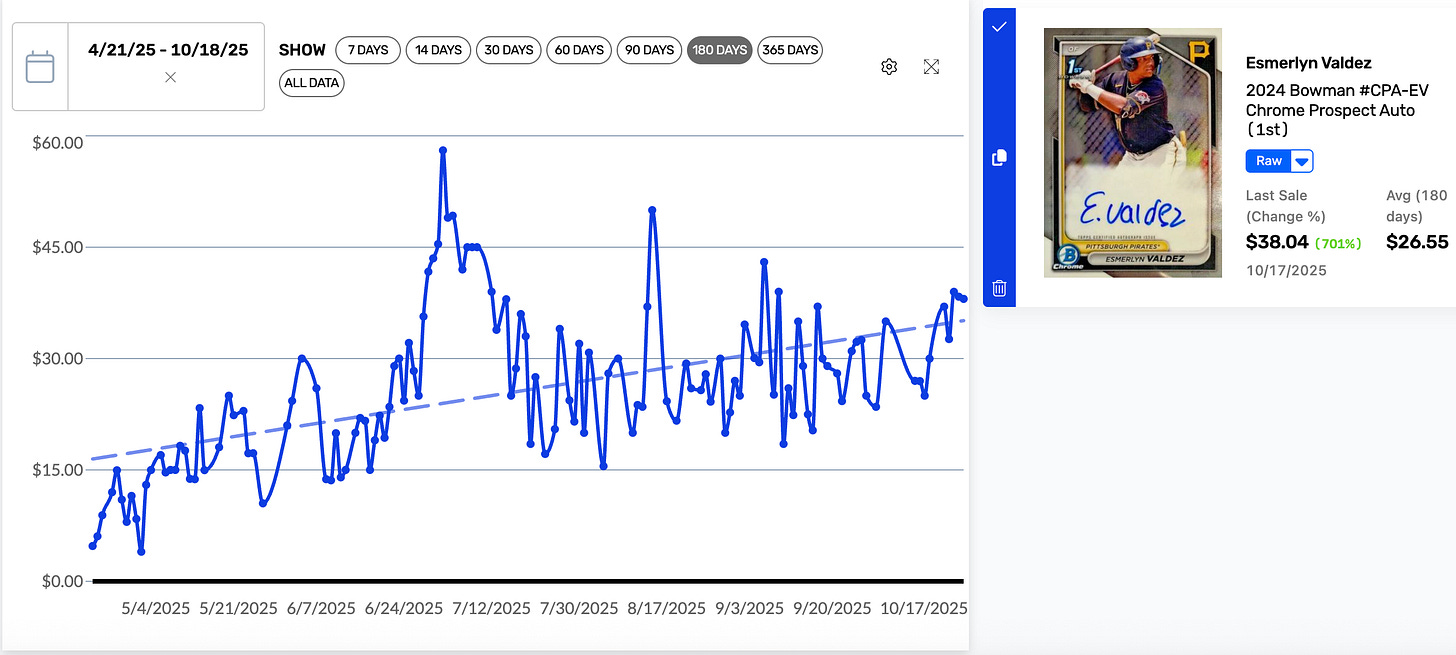
Task: Click the 9/20/2025 x-axis label
Action: (833, 607)
